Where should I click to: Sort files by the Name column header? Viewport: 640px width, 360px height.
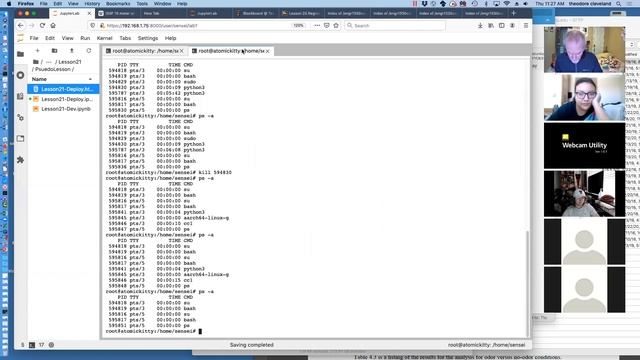tap(62, 79)
